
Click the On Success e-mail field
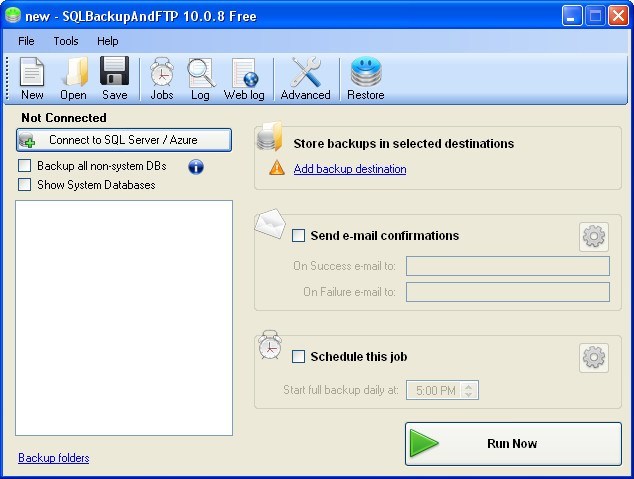click(508, 266)
